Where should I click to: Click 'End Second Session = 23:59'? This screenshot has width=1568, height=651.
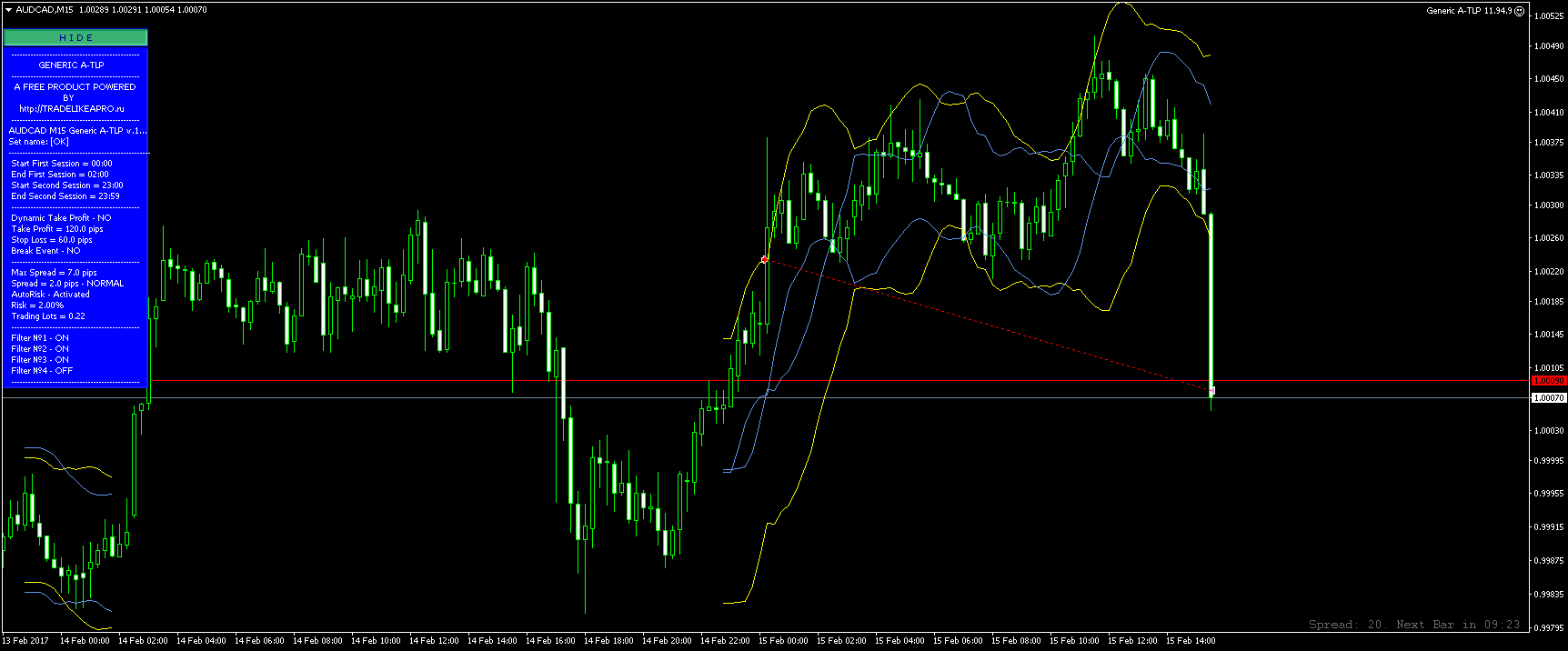click(x=65, y=196)
